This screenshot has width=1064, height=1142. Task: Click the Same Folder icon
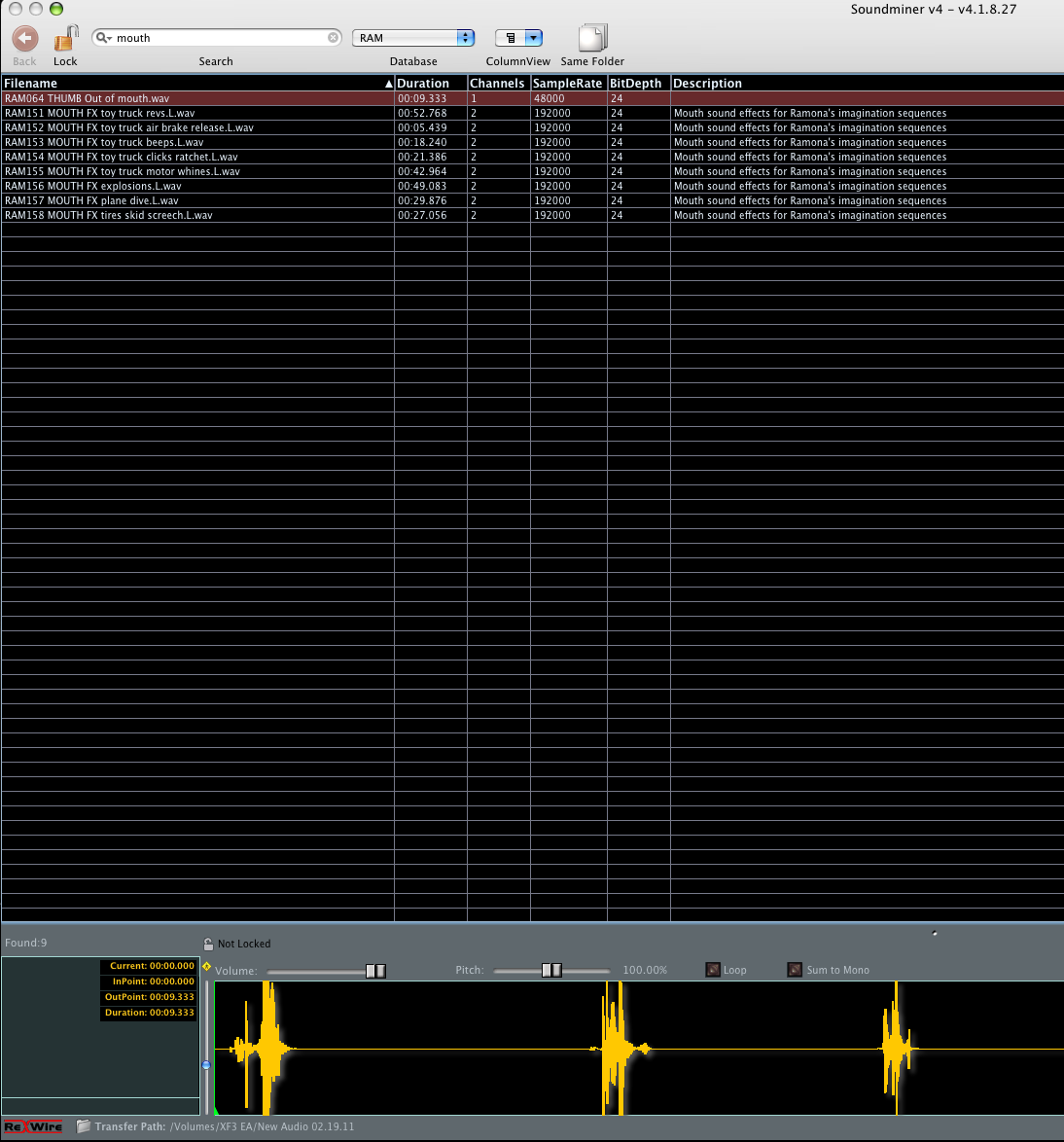(593, 37)
